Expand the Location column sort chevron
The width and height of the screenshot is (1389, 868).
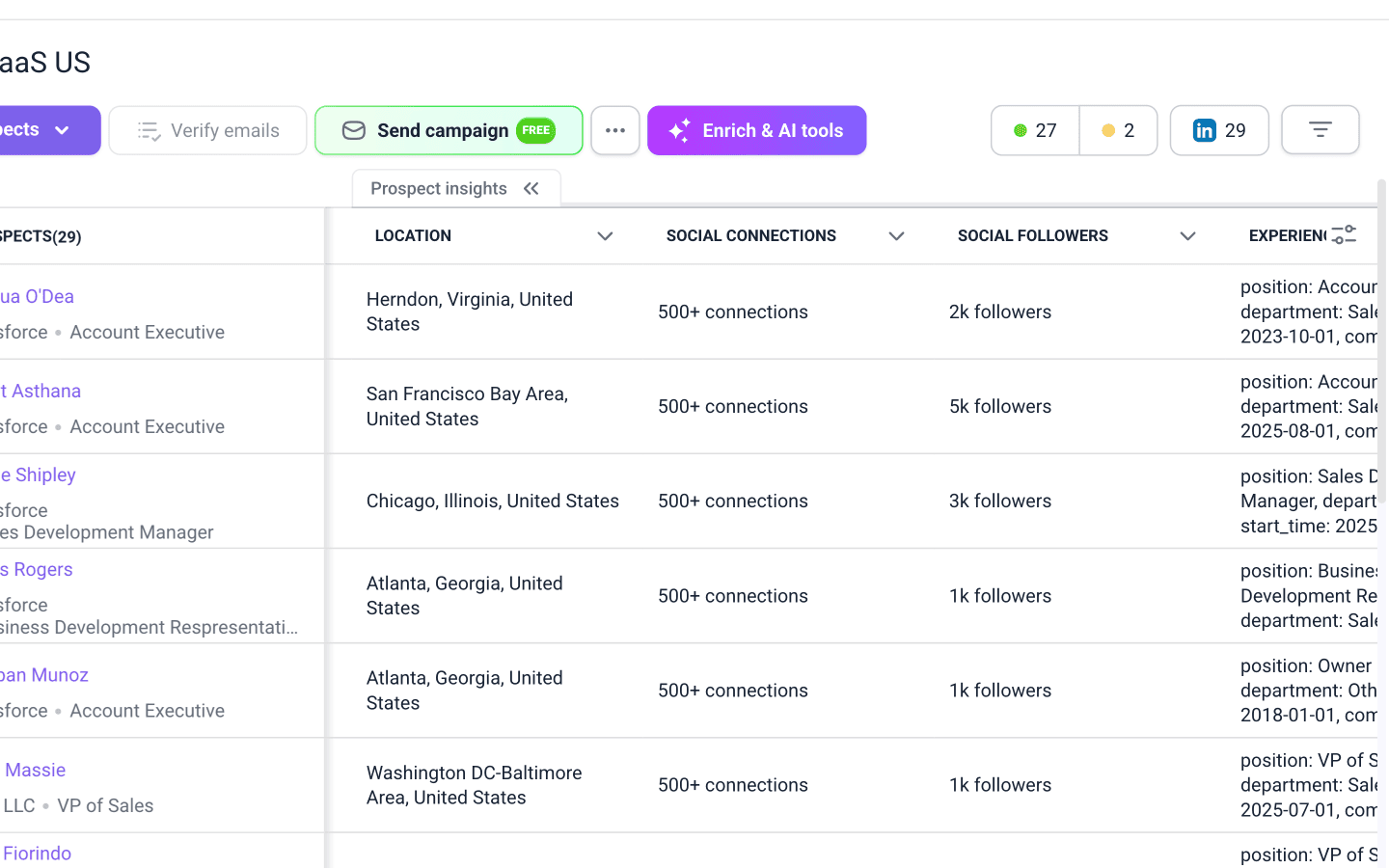pos(605,236)
